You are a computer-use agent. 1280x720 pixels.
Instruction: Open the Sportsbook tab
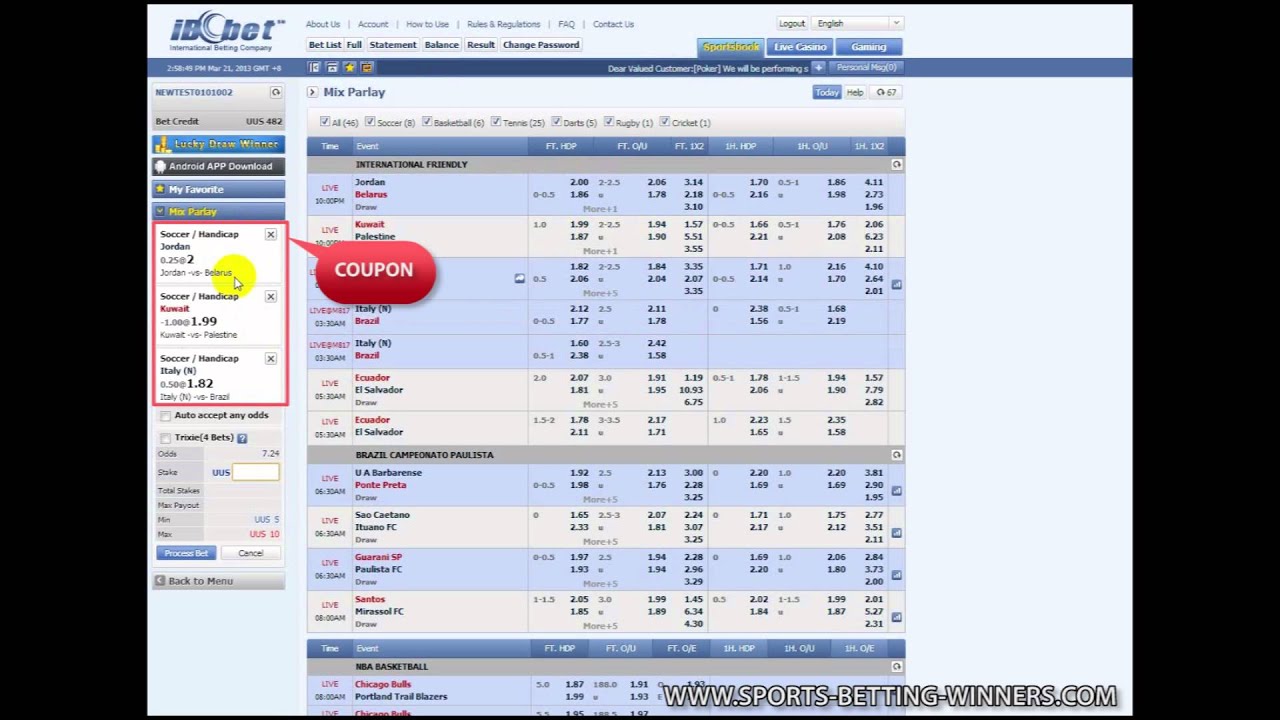pos(731,47)
